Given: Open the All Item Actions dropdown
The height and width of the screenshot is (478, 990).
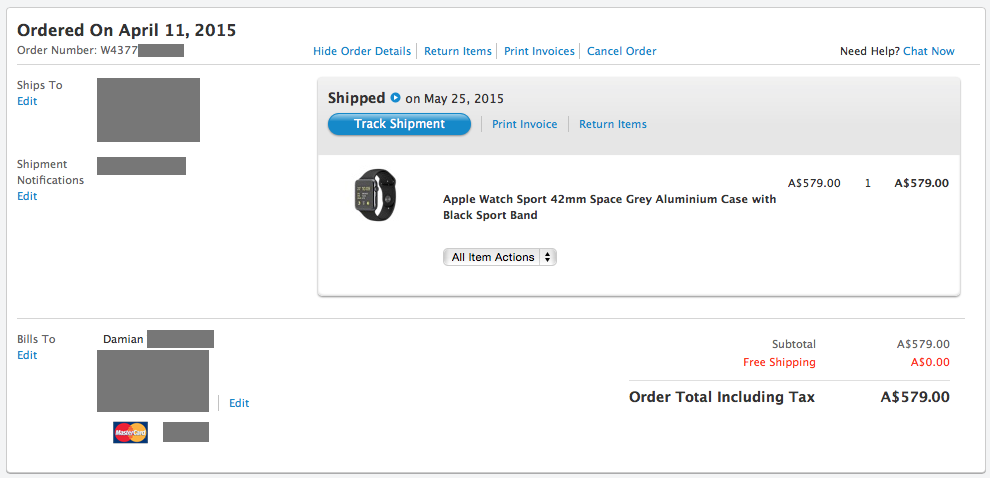Looking at the screenshot, I should coord(499,257).
